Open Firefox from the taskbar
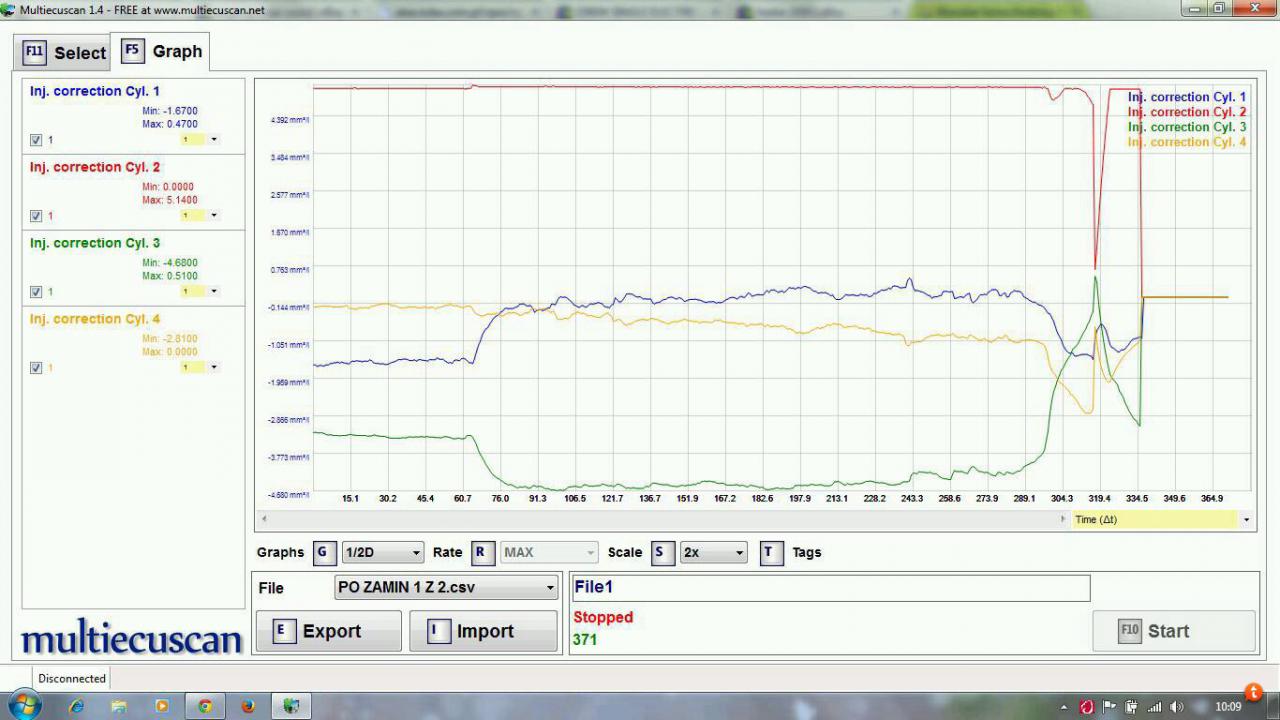Screen dimensions: 1280x720 (248, 706)
